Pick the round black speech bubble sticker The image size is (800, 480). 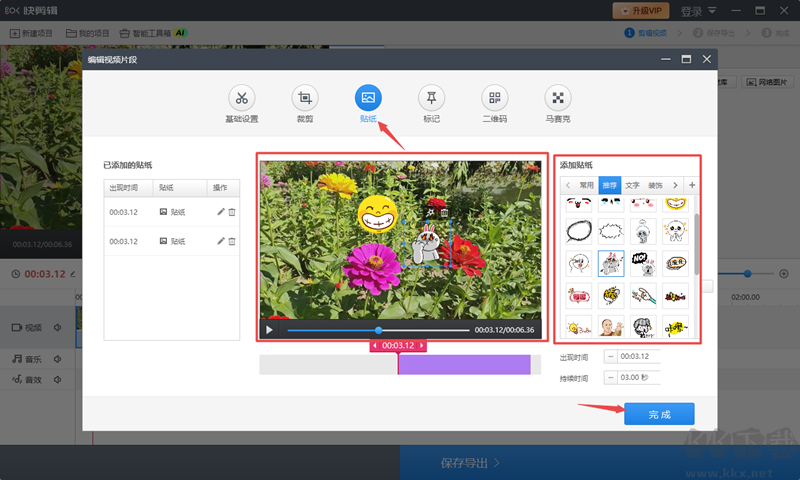click(579, 231)
